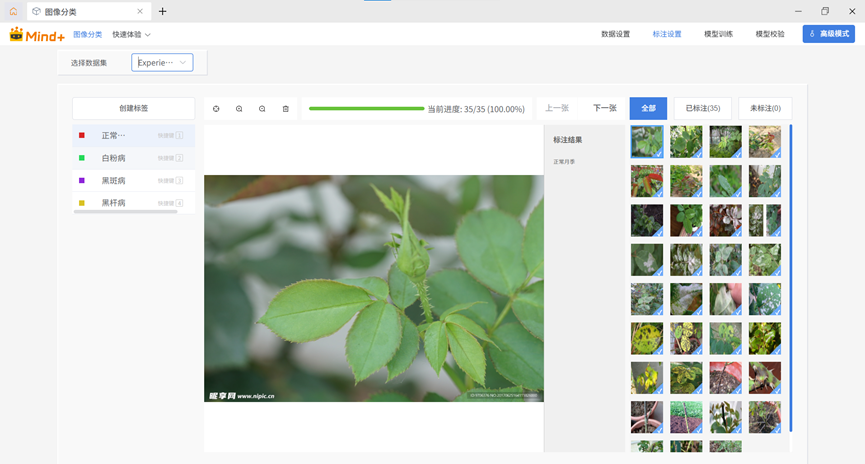865x464 pixels.
Task: Select the first thumbnail in the image grid
Action: (x=647, y=141)
